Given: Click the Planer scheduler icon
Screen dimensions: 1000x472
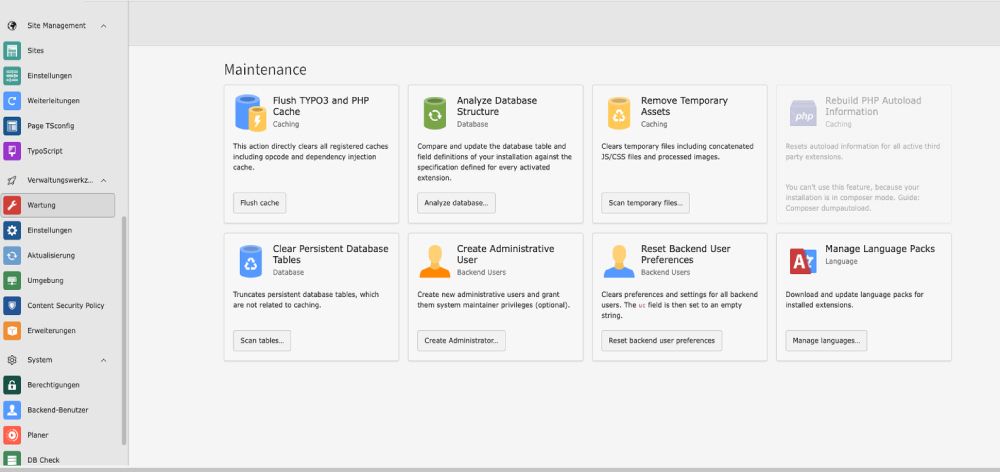Looking at the screenshot, I should click(12, 435).
